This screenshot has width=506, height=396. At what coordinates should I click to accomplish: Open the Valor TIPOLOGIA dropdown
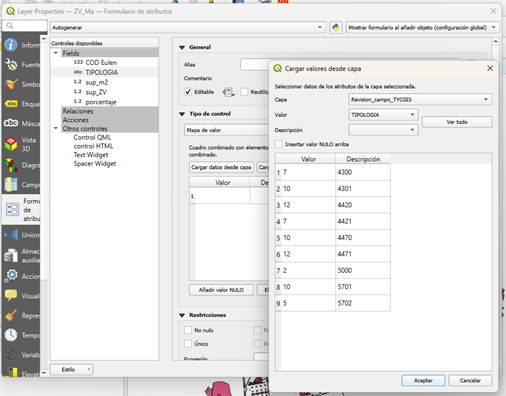click(383, 115)
